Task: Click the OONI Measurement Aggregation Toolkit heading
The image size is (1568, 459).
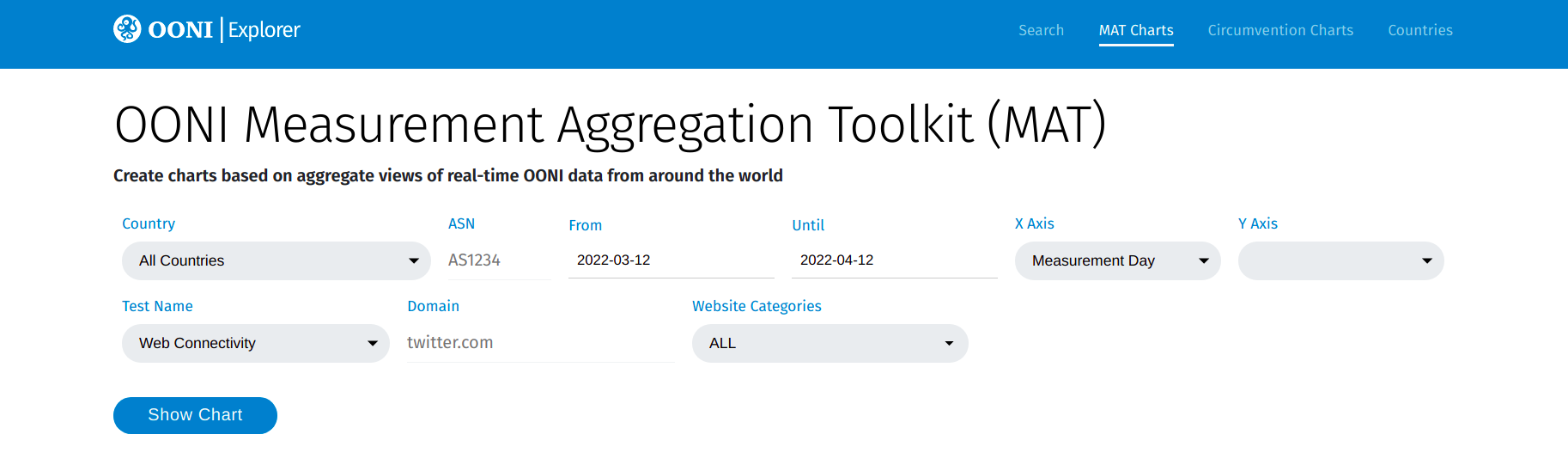Action: coord(610,125)
